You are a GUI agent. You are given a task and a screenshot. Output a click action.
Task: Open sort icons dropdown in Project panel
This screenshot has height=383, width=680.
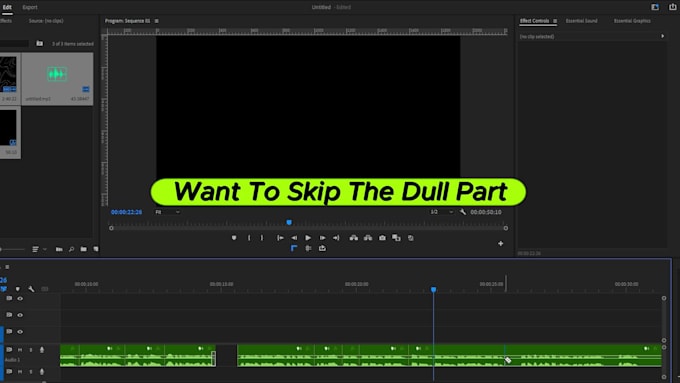pyautogui.click(x=39, y=249)
